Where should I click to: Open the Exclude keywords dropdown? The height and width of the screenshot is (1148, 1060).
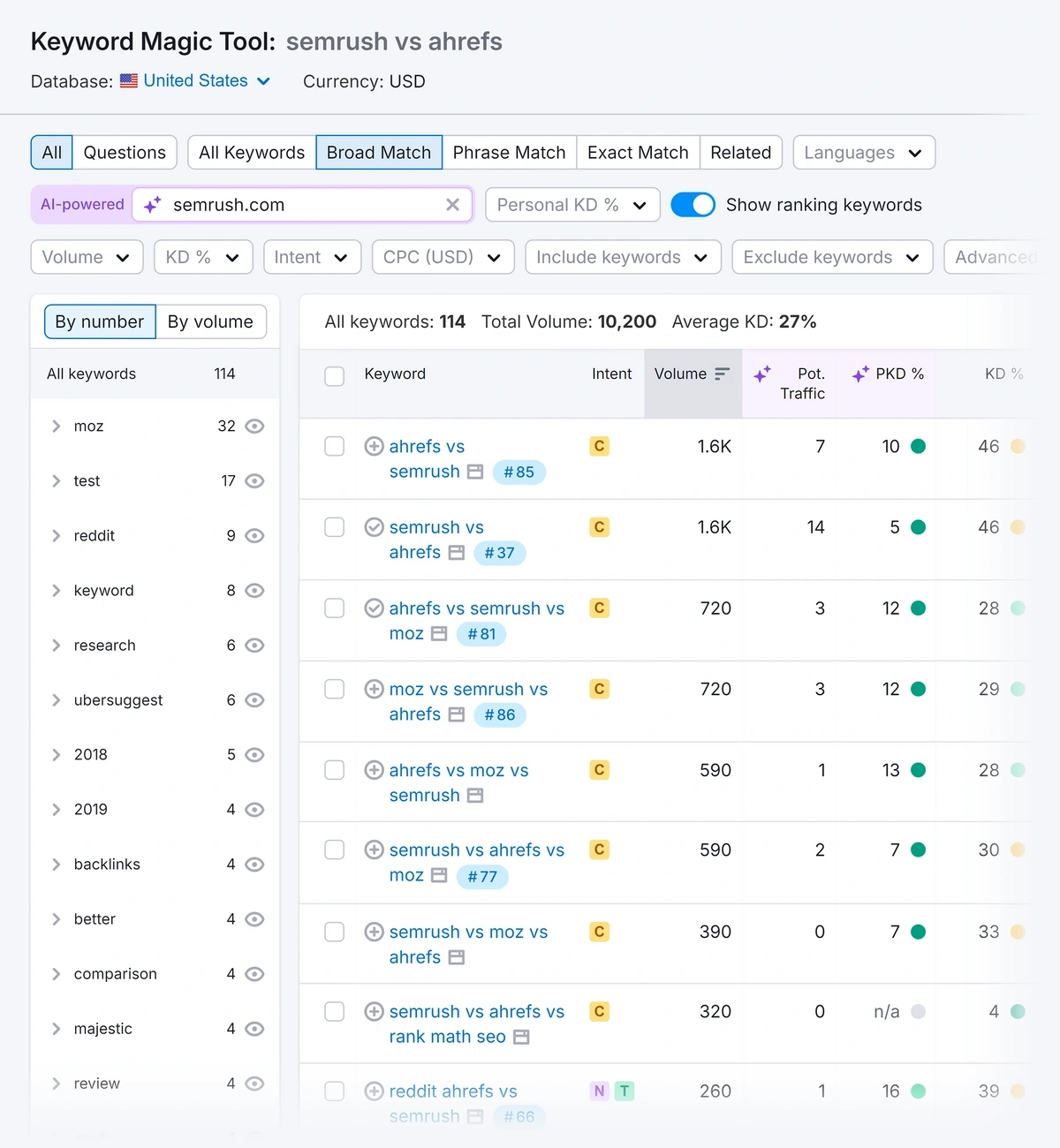pyautogui.click(x=832, y=257)
